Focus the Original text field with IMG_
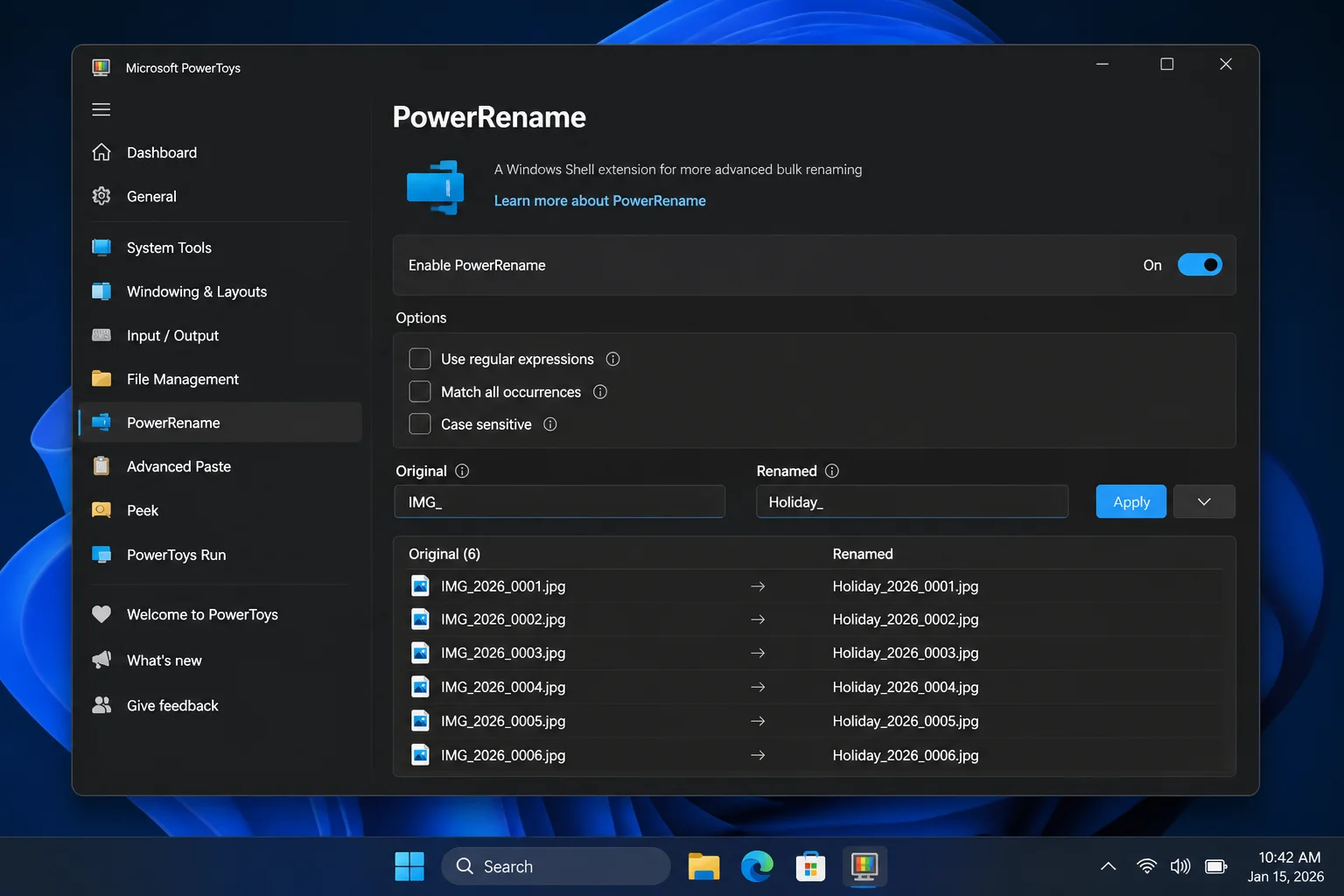This screenshot has width=1344, height=896. click(x=560, y=501)
